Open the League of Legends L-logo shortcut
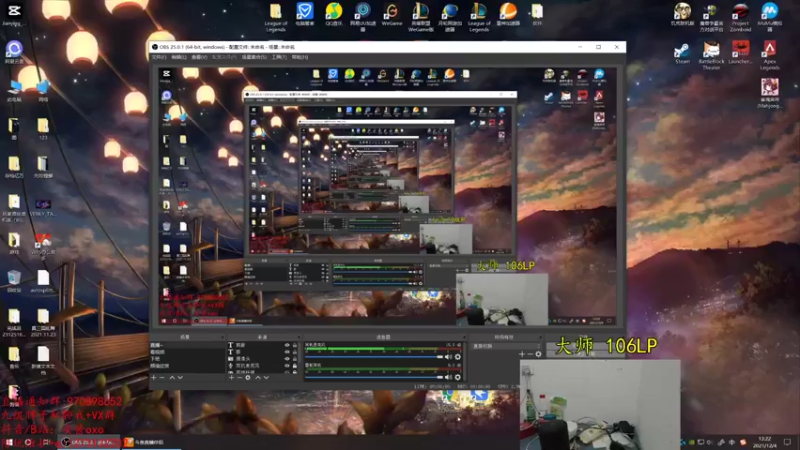The height and width of the screenshot is (450, 800). click(479, 17)
